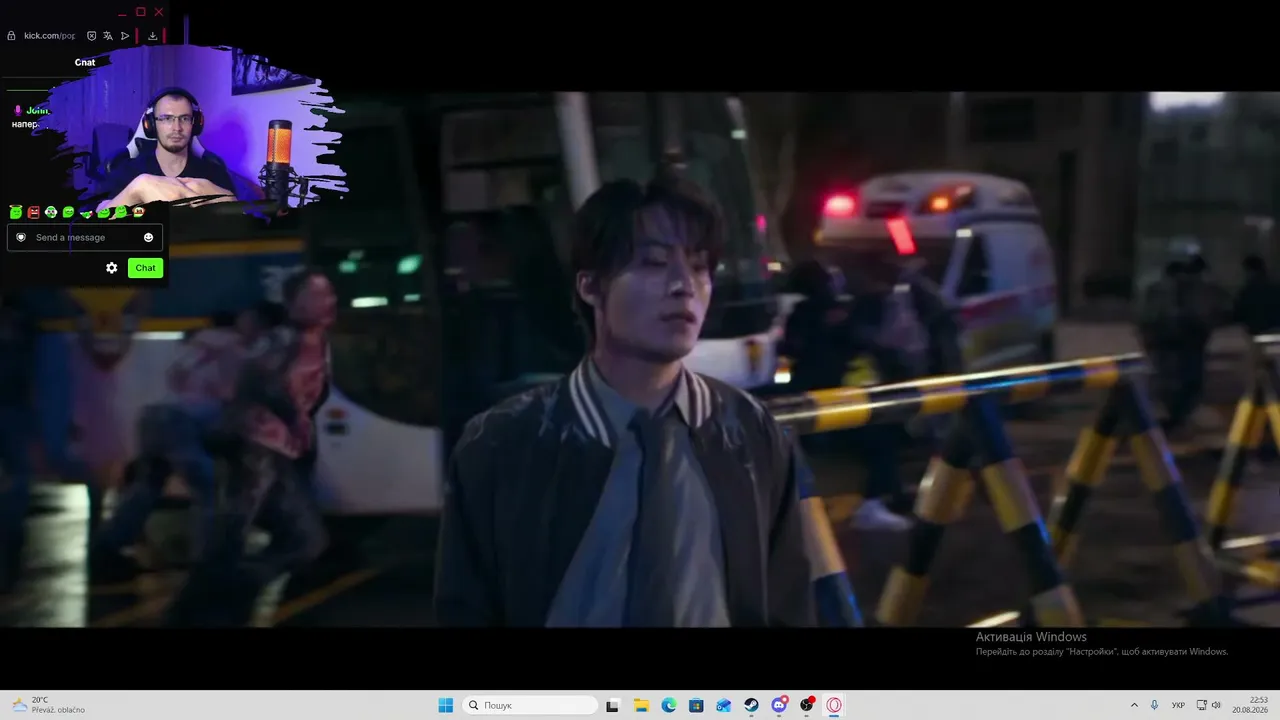Click the chat identity shield icon in message box
This screenshot has width=1280, height=720.
click(x=21, y=237)
